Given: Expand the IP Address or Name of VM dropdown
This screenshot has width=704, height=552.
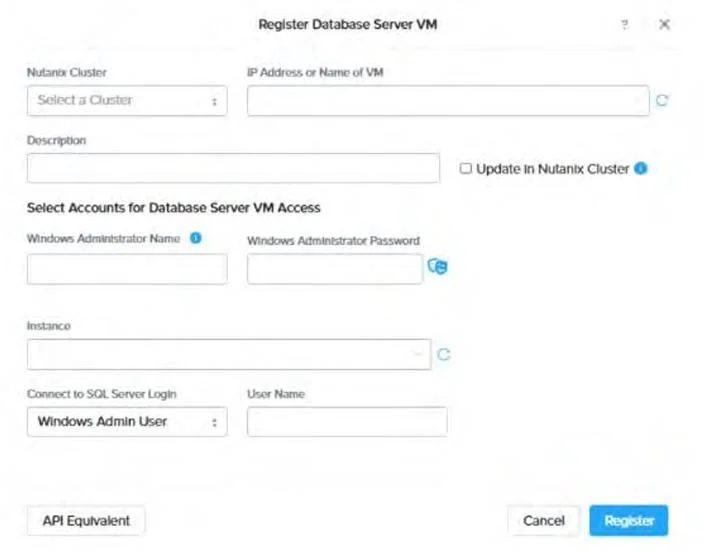Looking at the screenshot, I should [x=448, y=101].
